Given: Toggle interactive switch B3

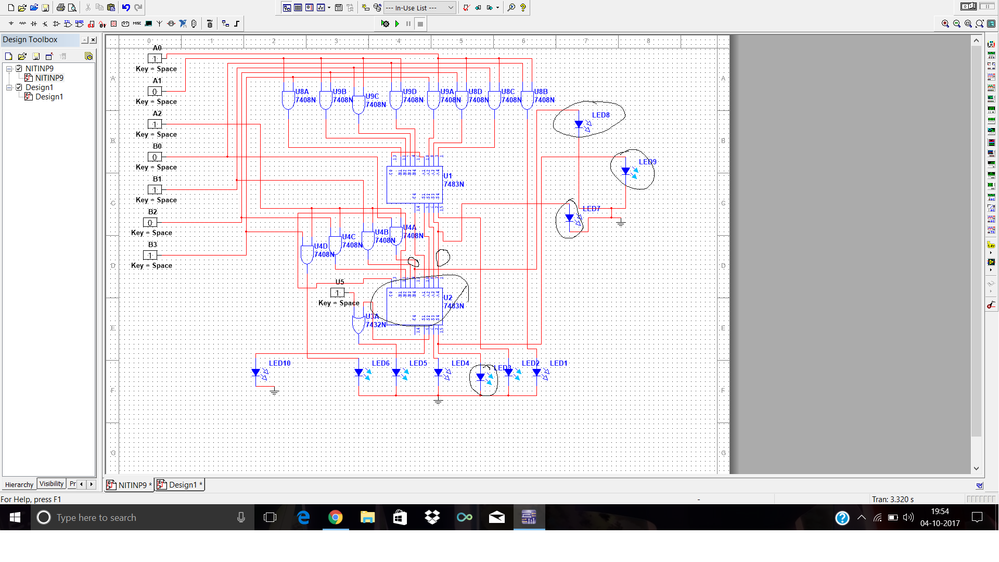Looking at the screenshot, I should [x=150, y=256].
